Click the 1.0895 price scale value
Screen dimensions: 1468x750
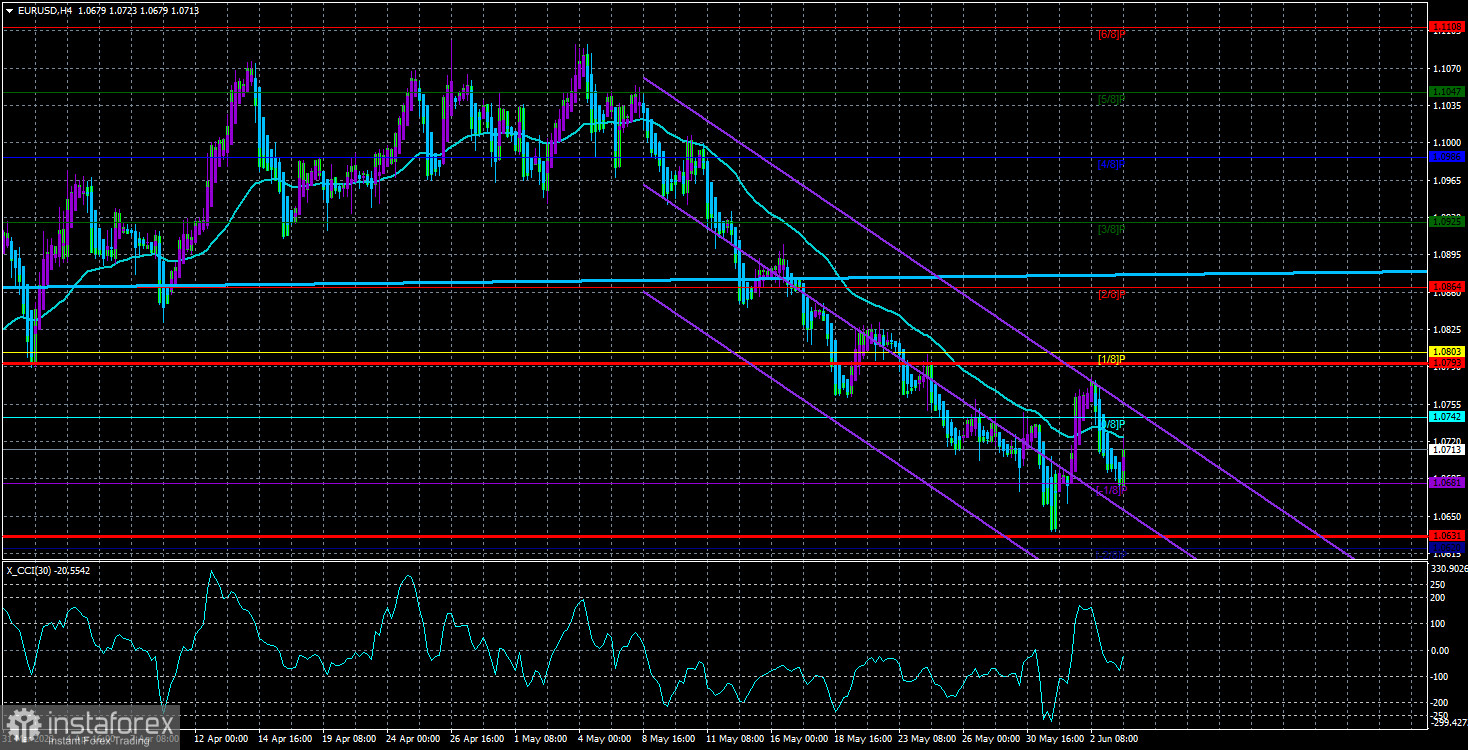[1446, 255]
